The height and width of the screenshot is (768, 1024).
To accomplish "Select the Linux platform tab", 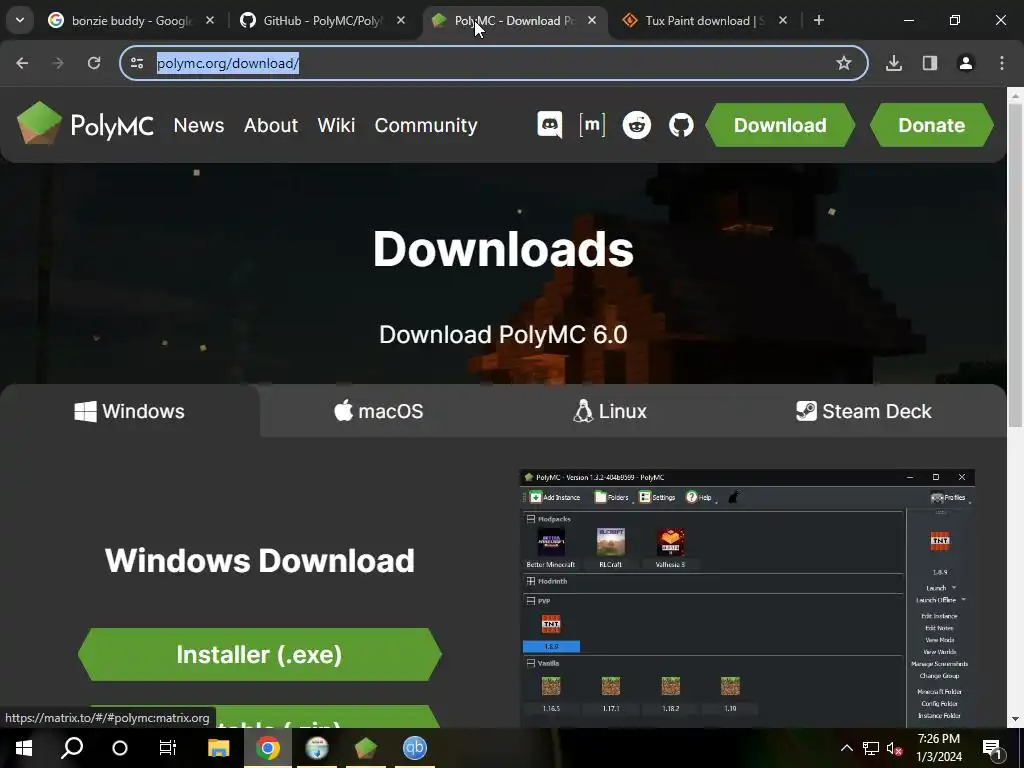I will [x=610, y=411].
